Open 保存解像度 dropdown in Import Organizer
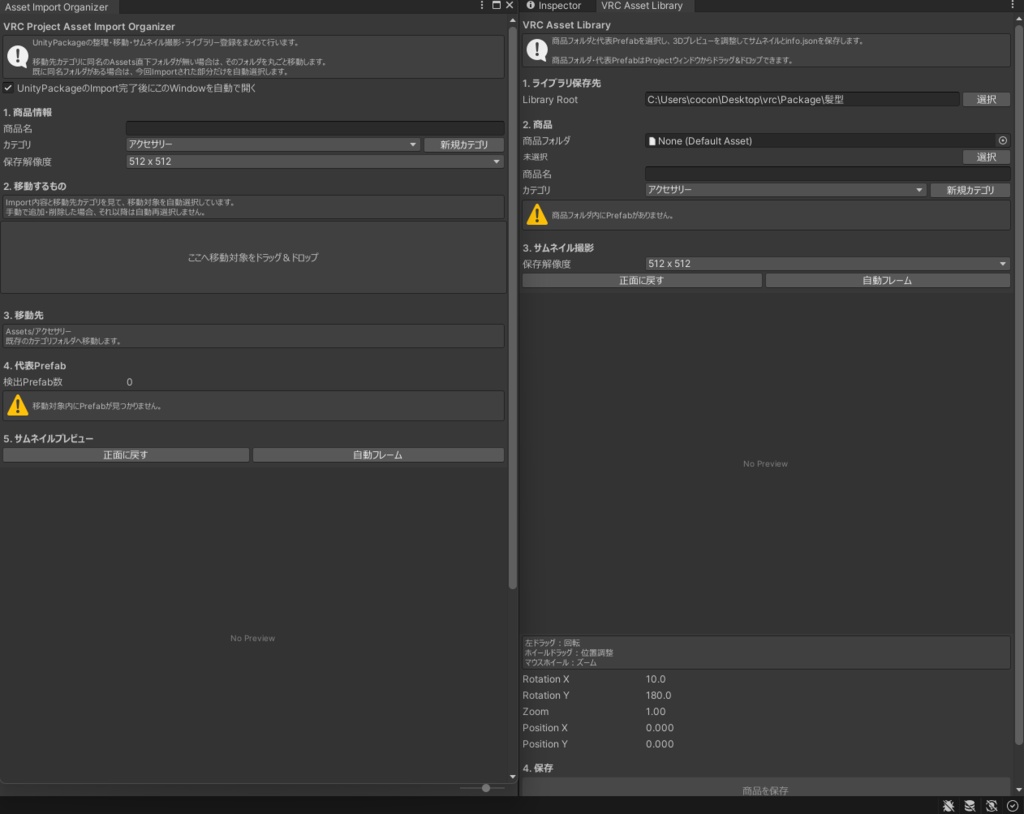1024x814 pixels. tap(314, 161)
